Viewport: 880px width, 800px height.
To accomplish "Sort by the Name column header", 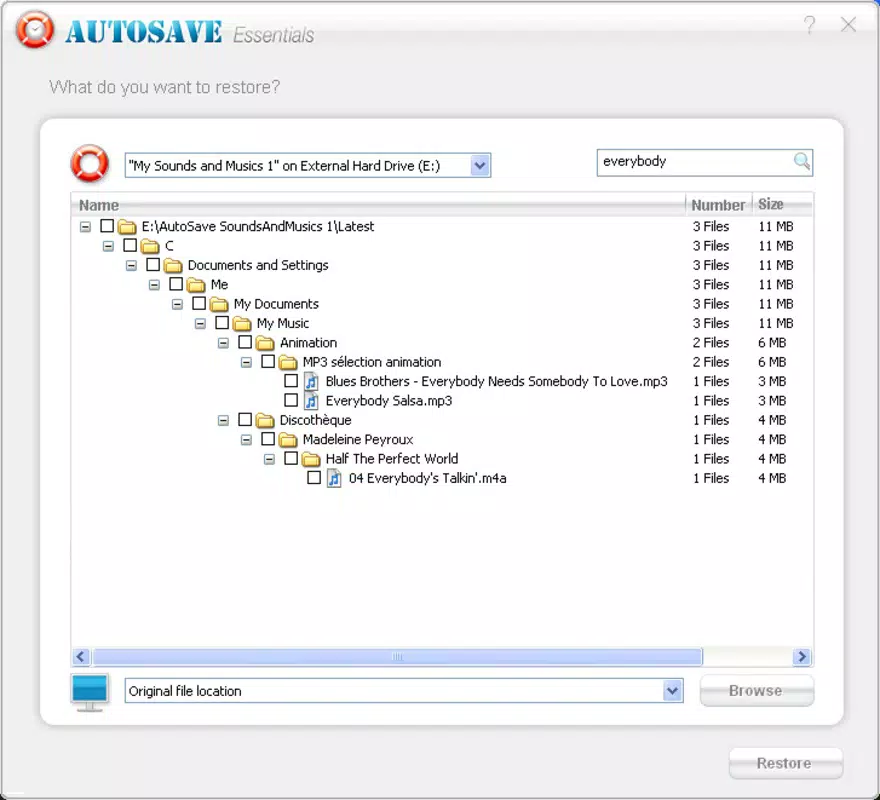I will 378,205.
